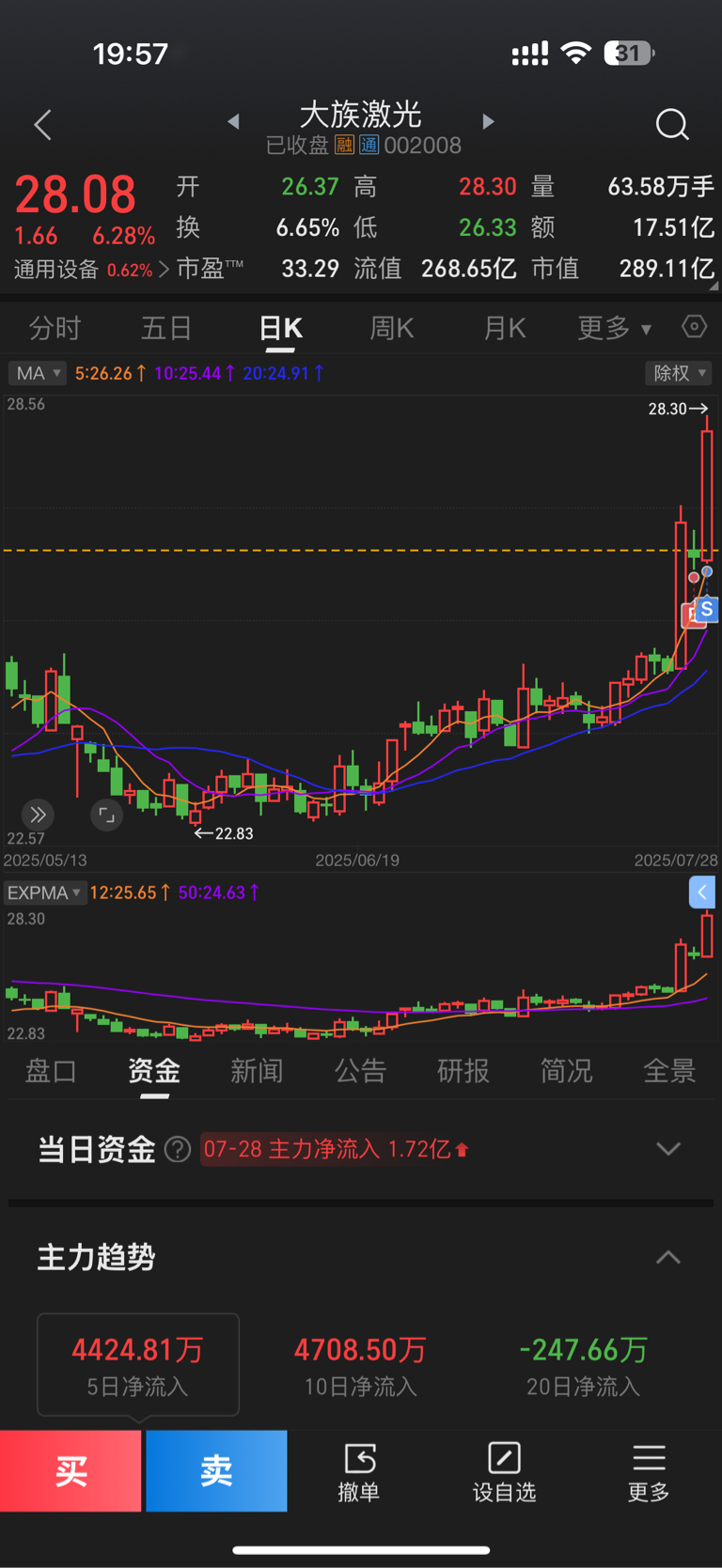Select the 5日净流入 card

point(138,1364)
